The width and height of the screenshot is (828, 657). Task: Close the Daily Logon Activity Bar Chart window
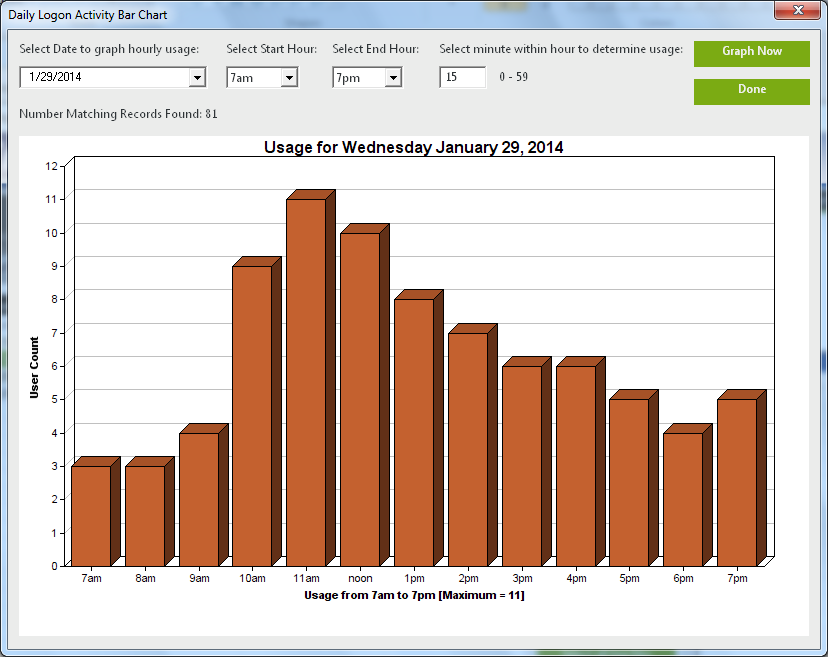coord(798,10)
